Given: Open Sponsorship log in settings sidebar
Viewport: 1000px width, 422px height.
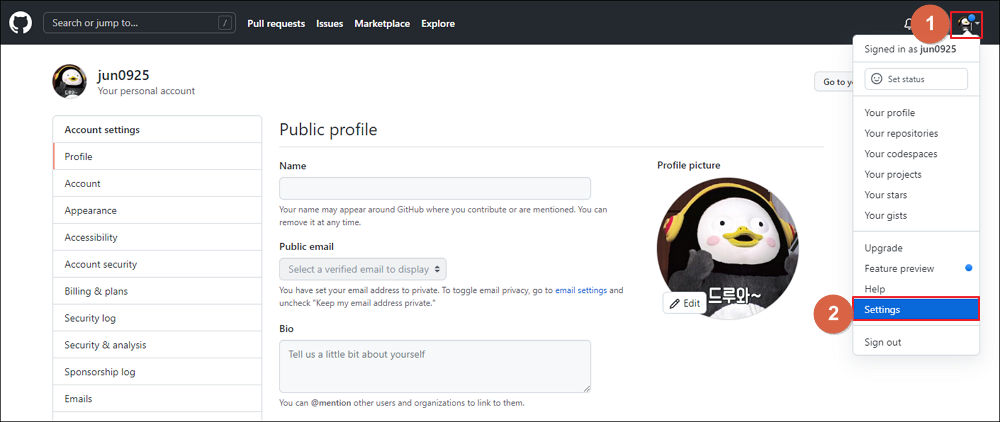Looking at the screenshot, I should tap(157, 372).
